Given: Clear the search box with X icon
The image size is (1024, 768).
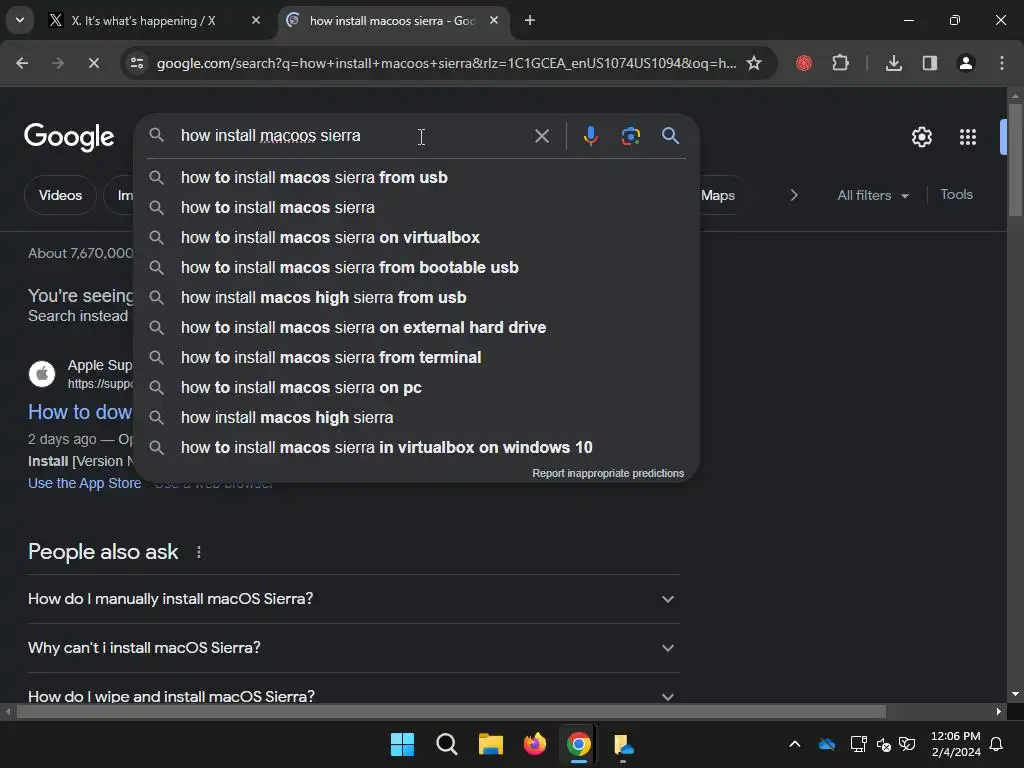Looking at the screenshot, I should coord(541,136).
